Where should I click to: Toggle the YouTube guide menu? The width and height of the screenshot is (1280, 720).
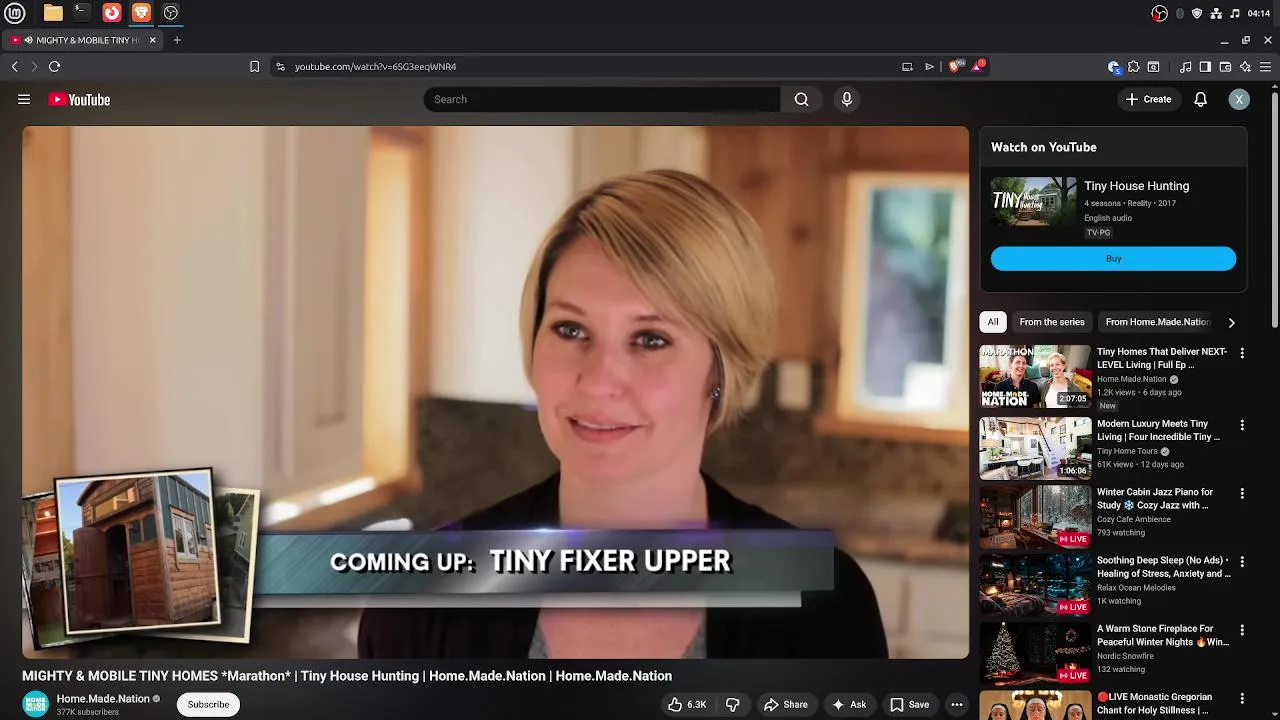[24, 99]
